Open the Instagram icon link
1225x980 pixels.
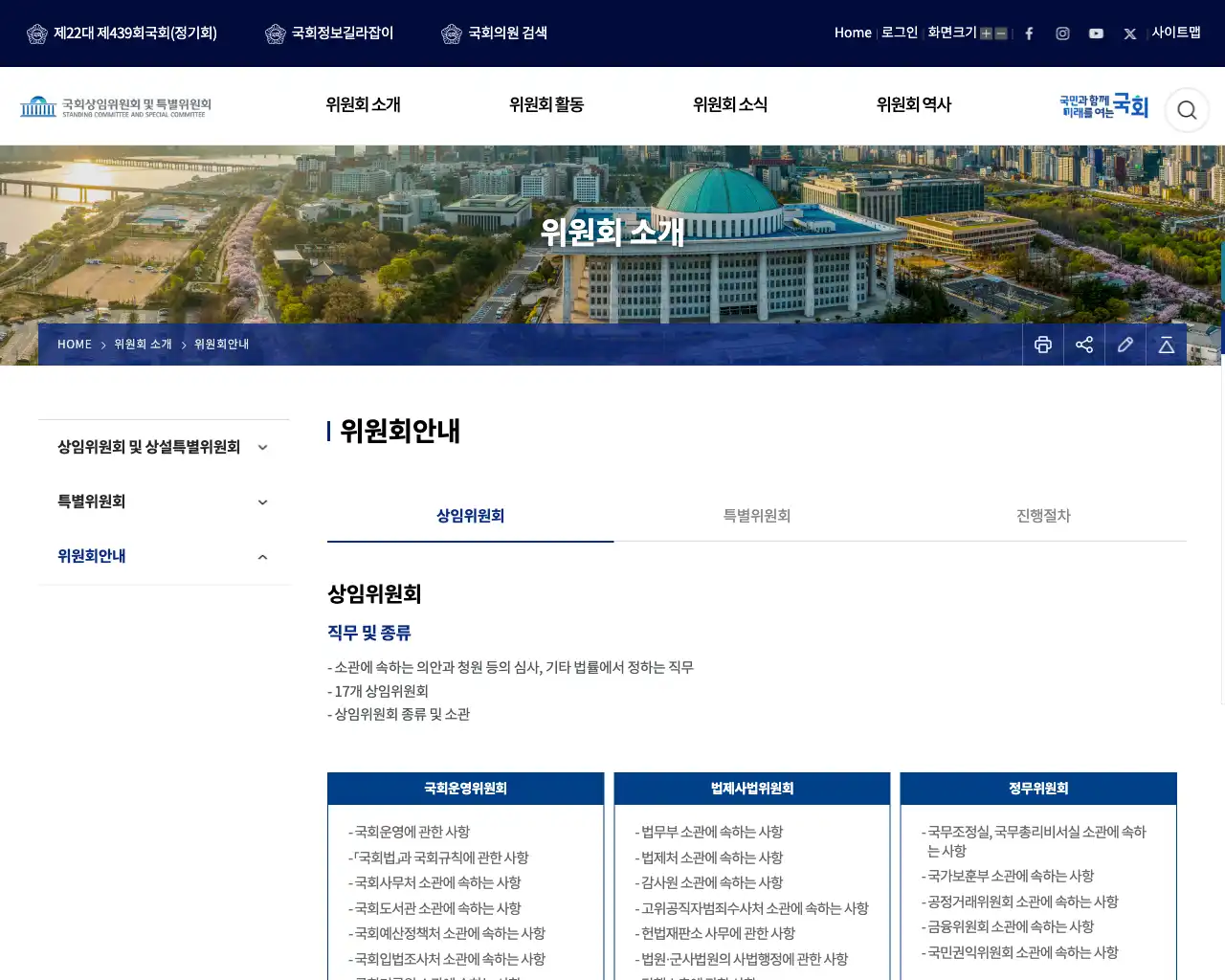click(1062, 33)
